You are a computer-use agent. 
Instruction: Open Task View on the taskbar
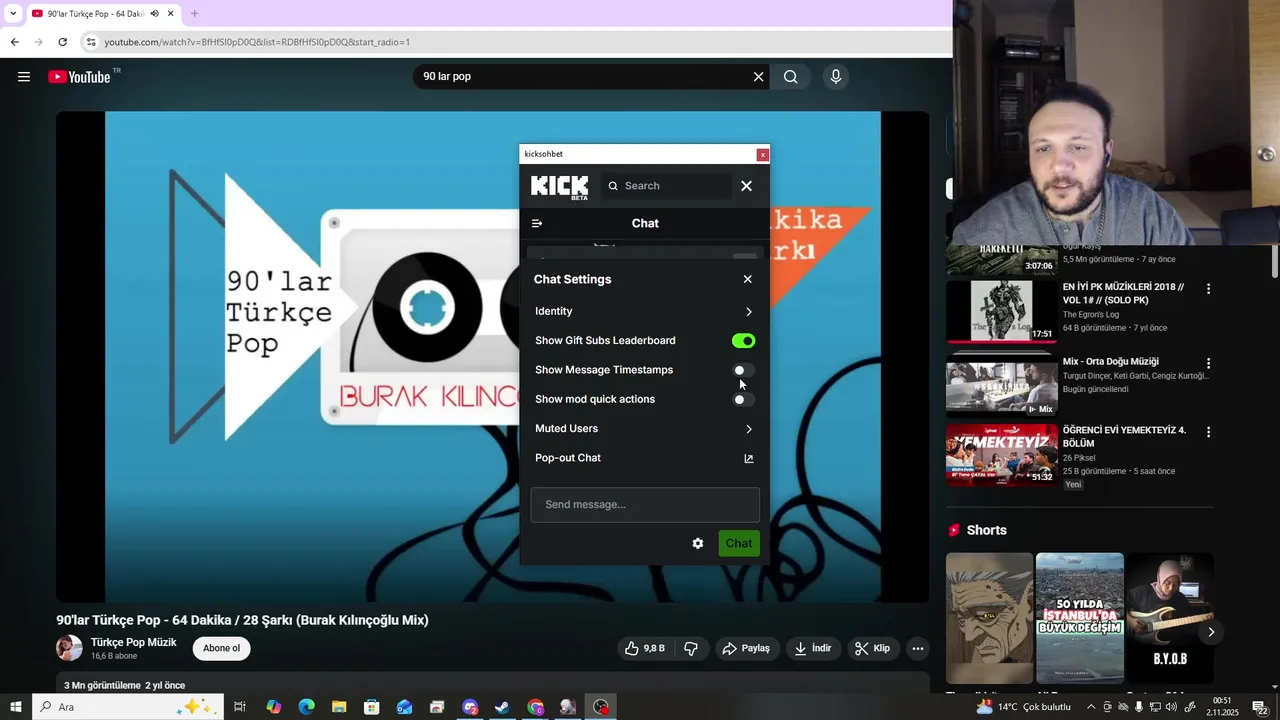(240, 707)
